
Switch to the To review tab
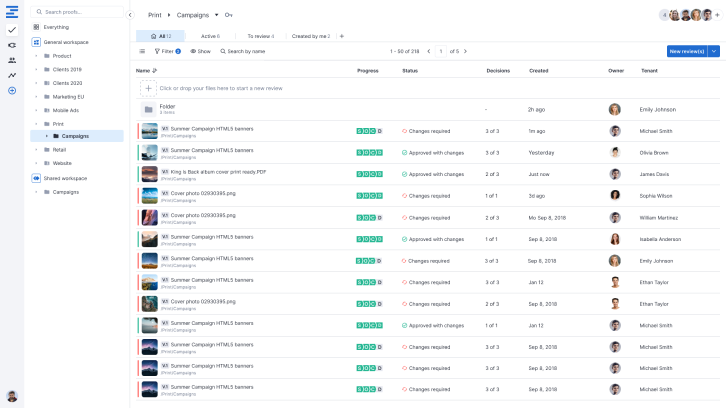[260, 36]
